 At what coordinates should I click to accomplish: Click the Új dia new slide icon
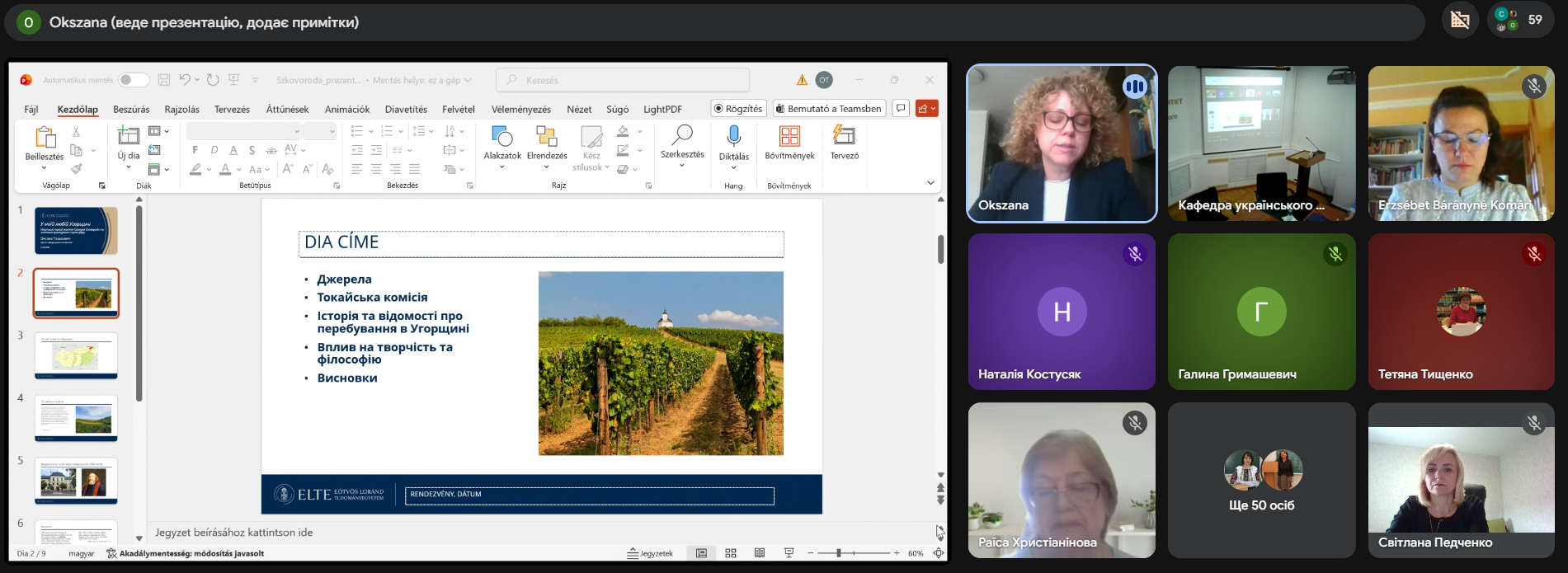128,135
